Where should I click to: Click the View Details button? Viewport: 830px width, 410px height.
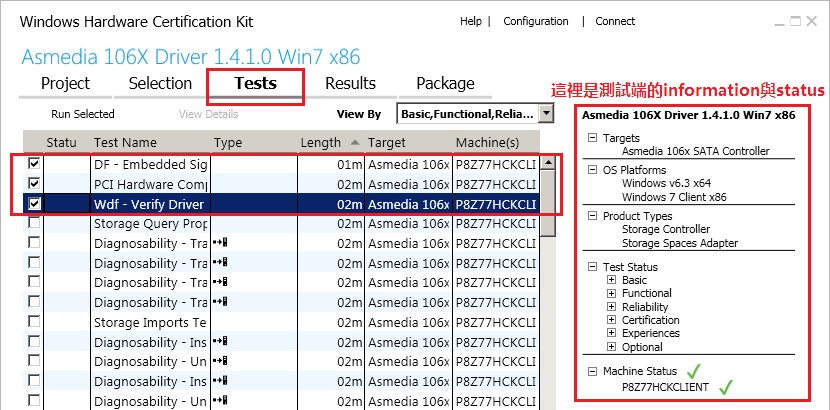pos(208,114)
